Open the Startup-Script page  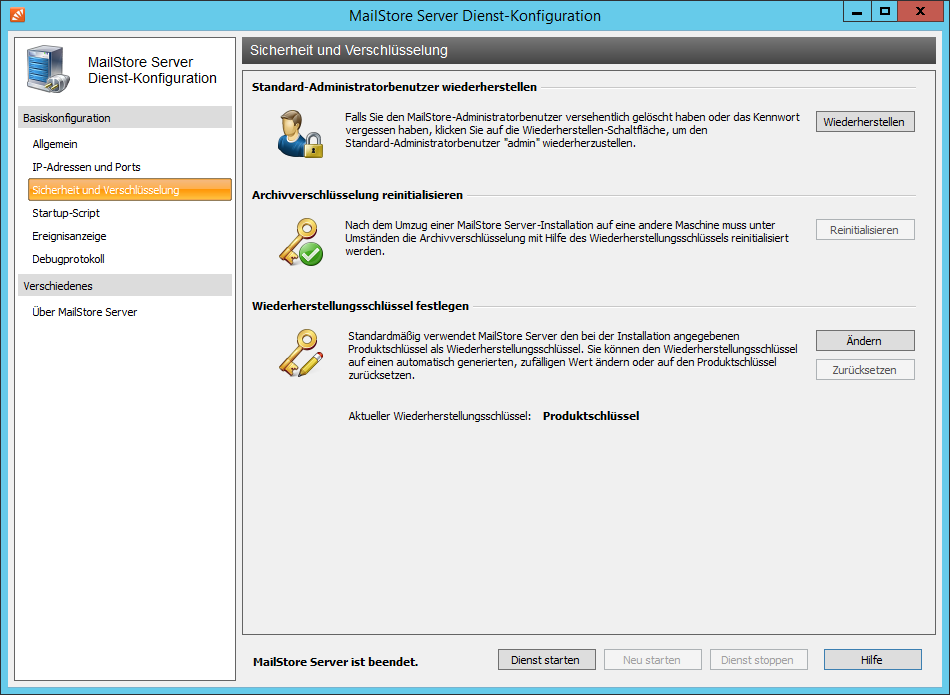point(66,213)
